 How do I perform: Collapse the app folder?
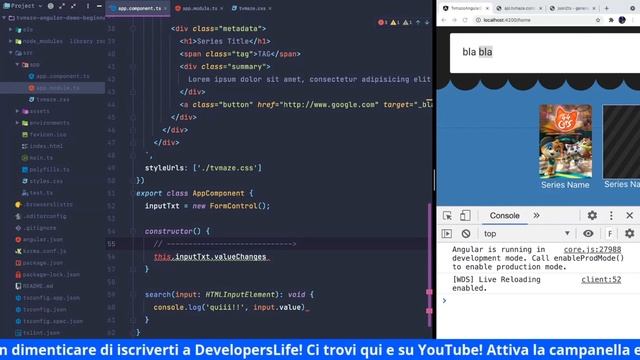tap(18, 64)
